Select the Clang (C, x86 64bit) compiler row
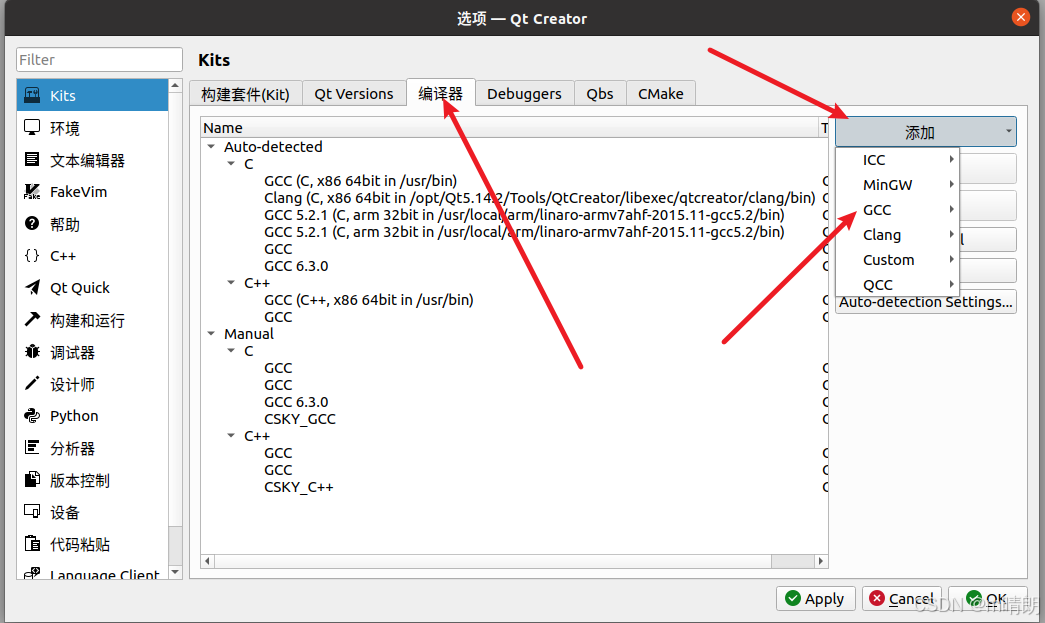 539,198
